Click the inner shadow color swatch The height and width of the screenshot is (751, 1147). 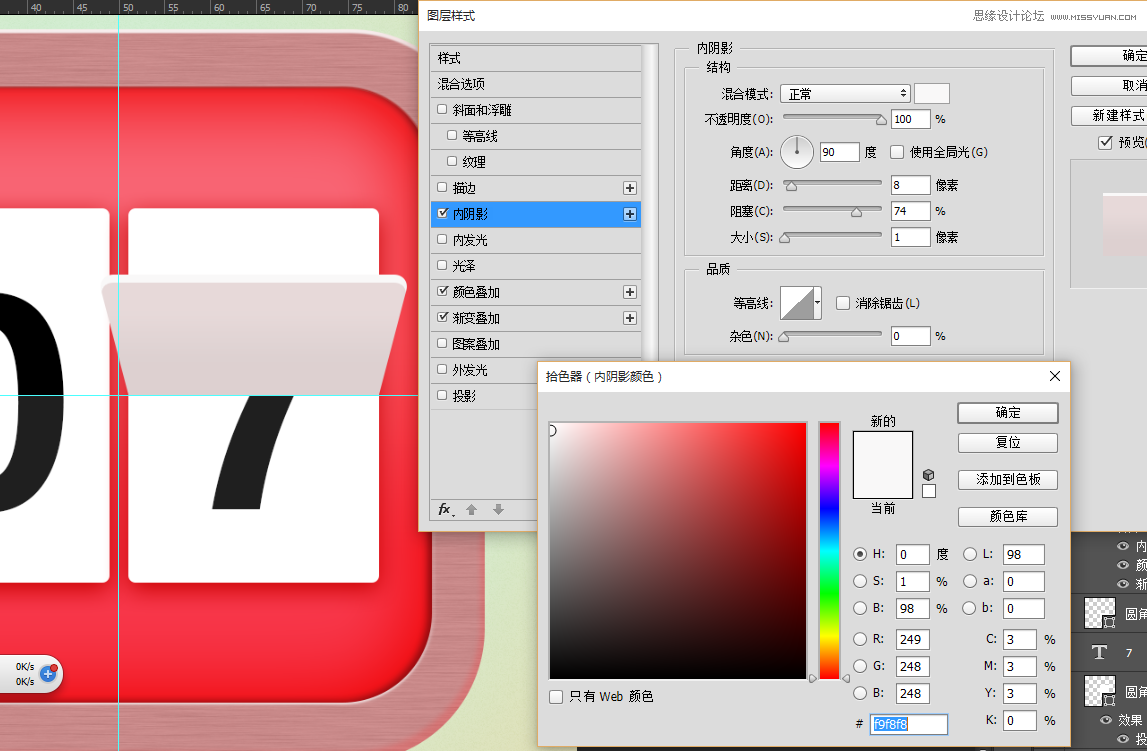[932, 94]
